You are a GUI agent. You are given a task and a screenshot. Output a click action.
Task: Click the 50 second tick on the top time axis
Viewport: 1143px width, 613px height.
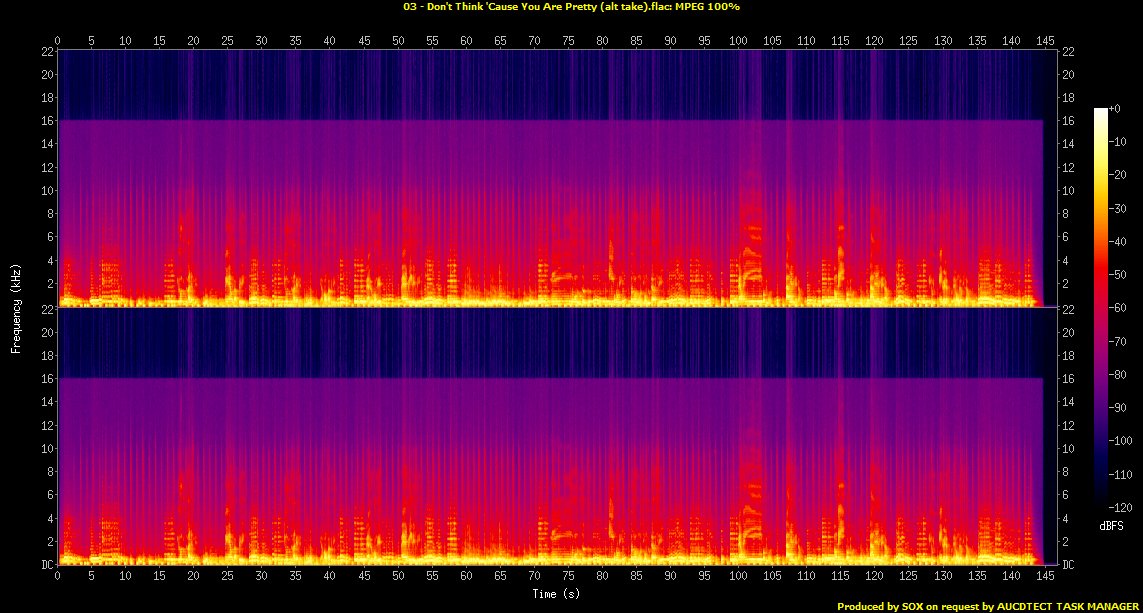pos(398,41)
